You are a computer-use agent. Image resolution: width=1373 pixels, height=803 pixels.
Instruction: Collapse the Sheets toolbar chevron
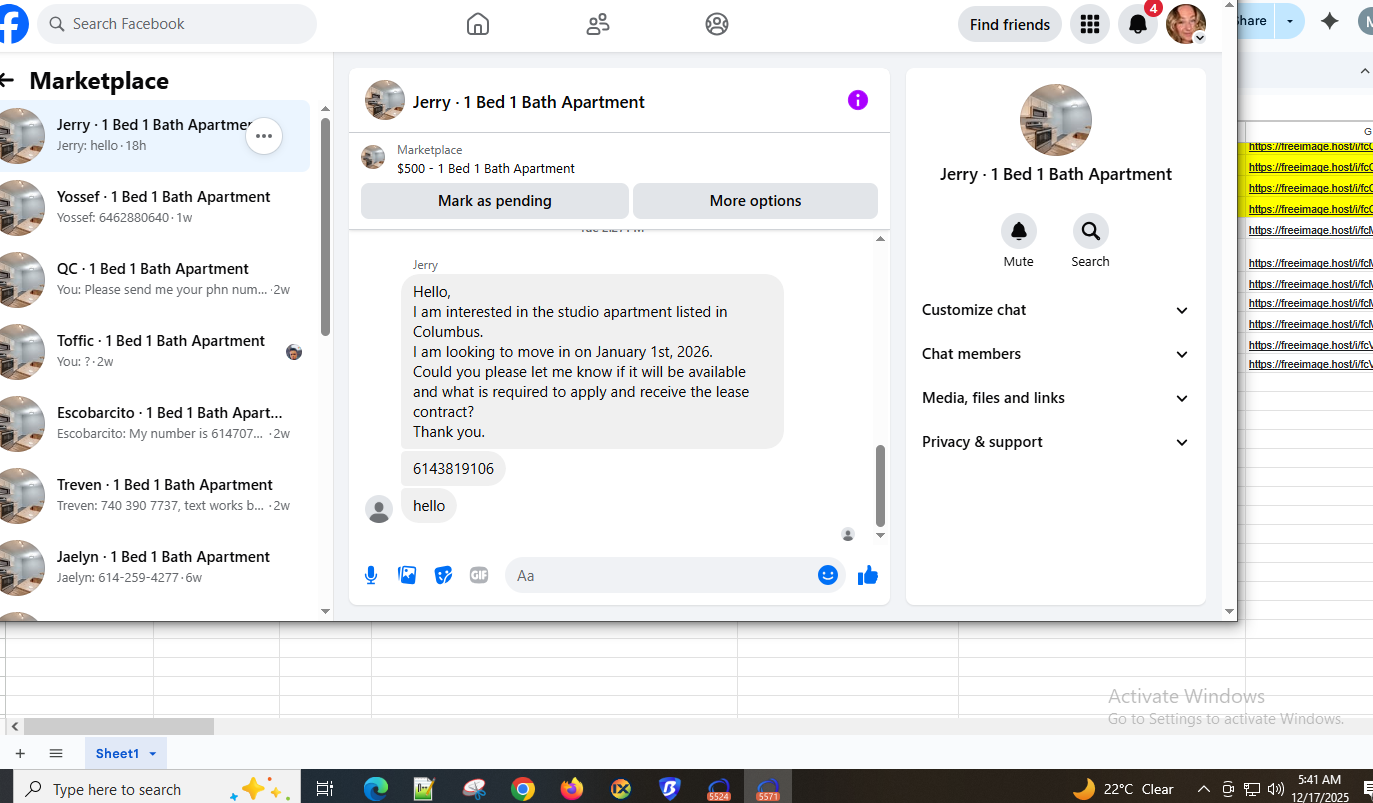[1364, 71]
